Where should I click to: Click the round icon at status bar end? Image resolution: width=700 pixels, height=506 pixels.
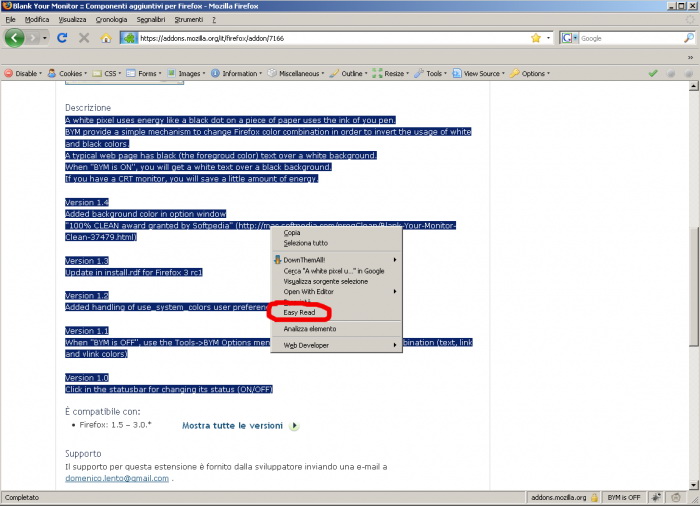point(676,498)
